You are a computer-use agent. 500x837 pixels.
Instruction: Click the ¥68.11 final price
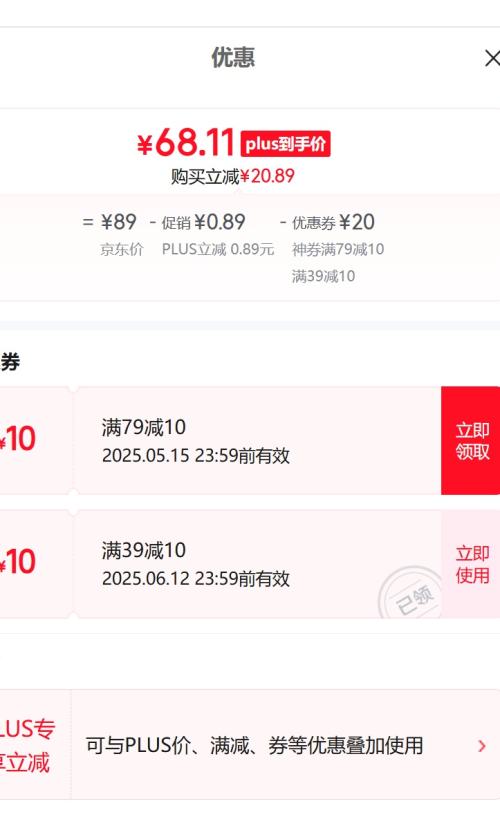(x=186, y=143)
